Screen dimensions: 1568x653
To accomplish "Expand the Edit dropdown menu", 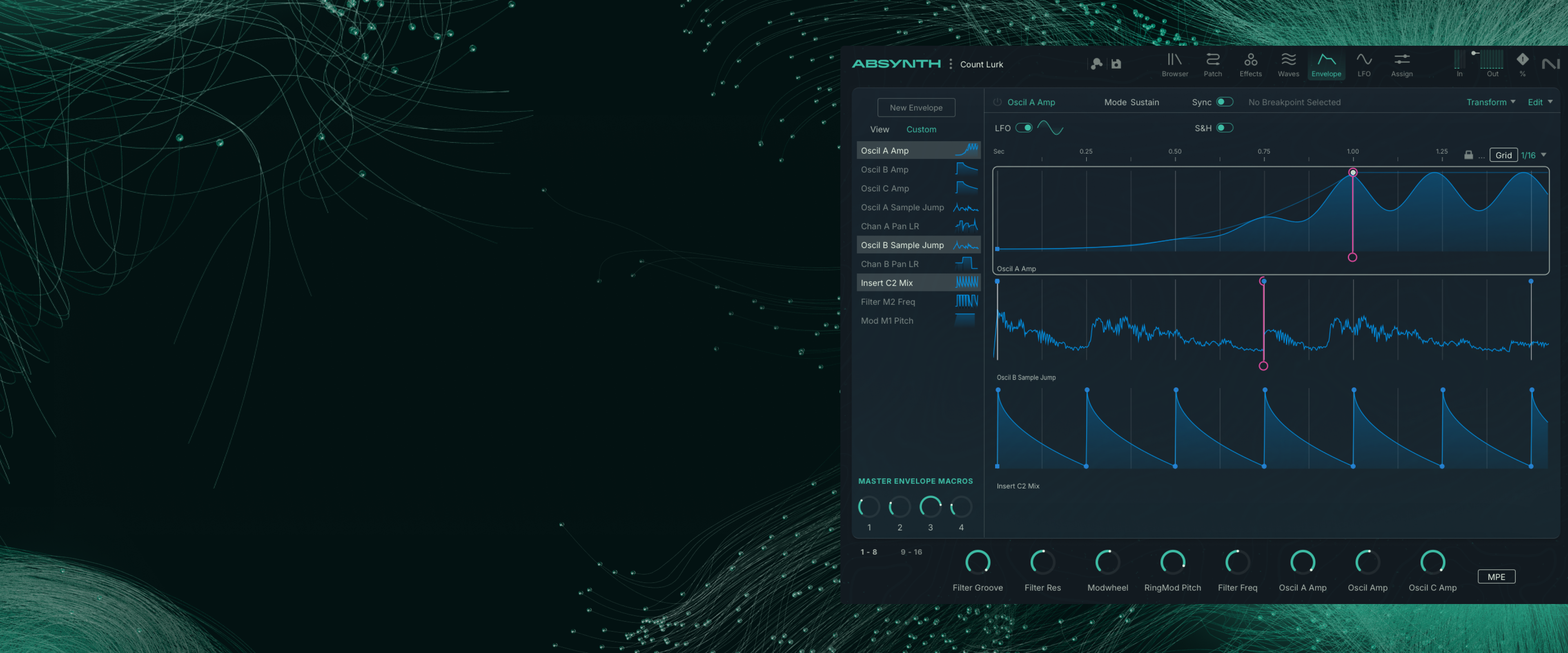I will [x=1539, y=102].
